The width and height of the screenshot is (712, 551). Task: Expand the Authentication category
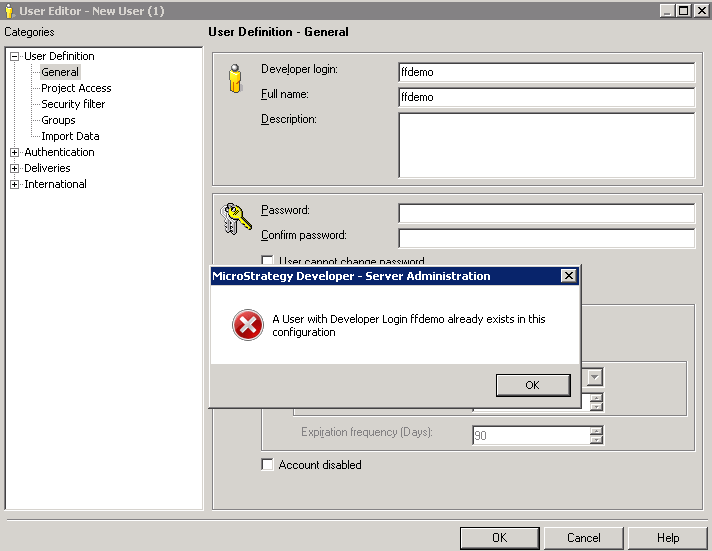pos(15,153)
